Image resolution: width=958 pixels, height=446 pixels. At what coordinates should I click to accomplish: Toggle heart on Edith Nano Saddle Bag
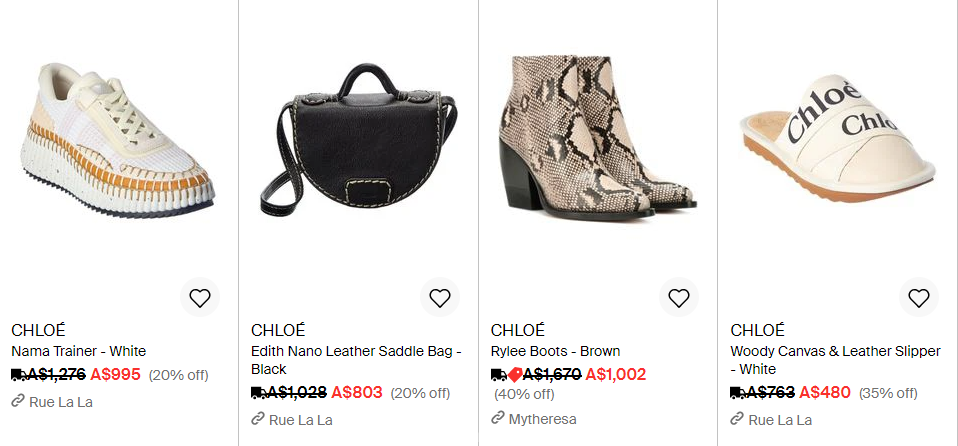[x=440, y=298]
